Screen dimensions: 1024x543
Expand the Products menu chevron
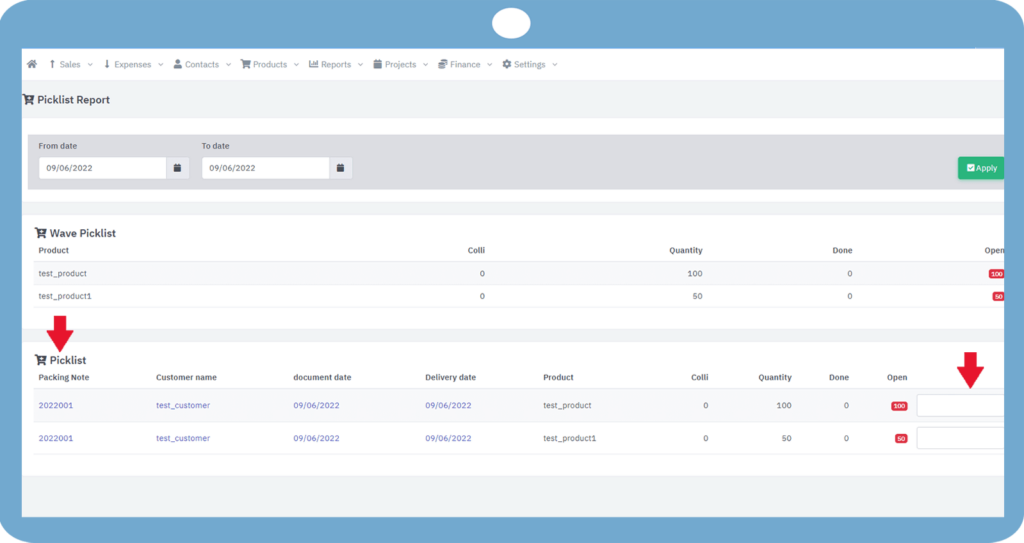point(296,65)
